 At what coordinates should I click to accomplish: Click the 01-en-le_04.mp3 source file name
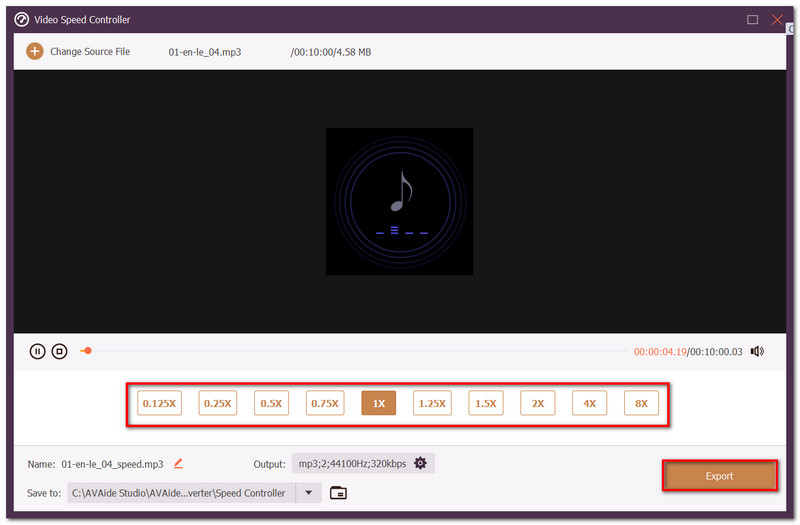[x=205, y=52]
